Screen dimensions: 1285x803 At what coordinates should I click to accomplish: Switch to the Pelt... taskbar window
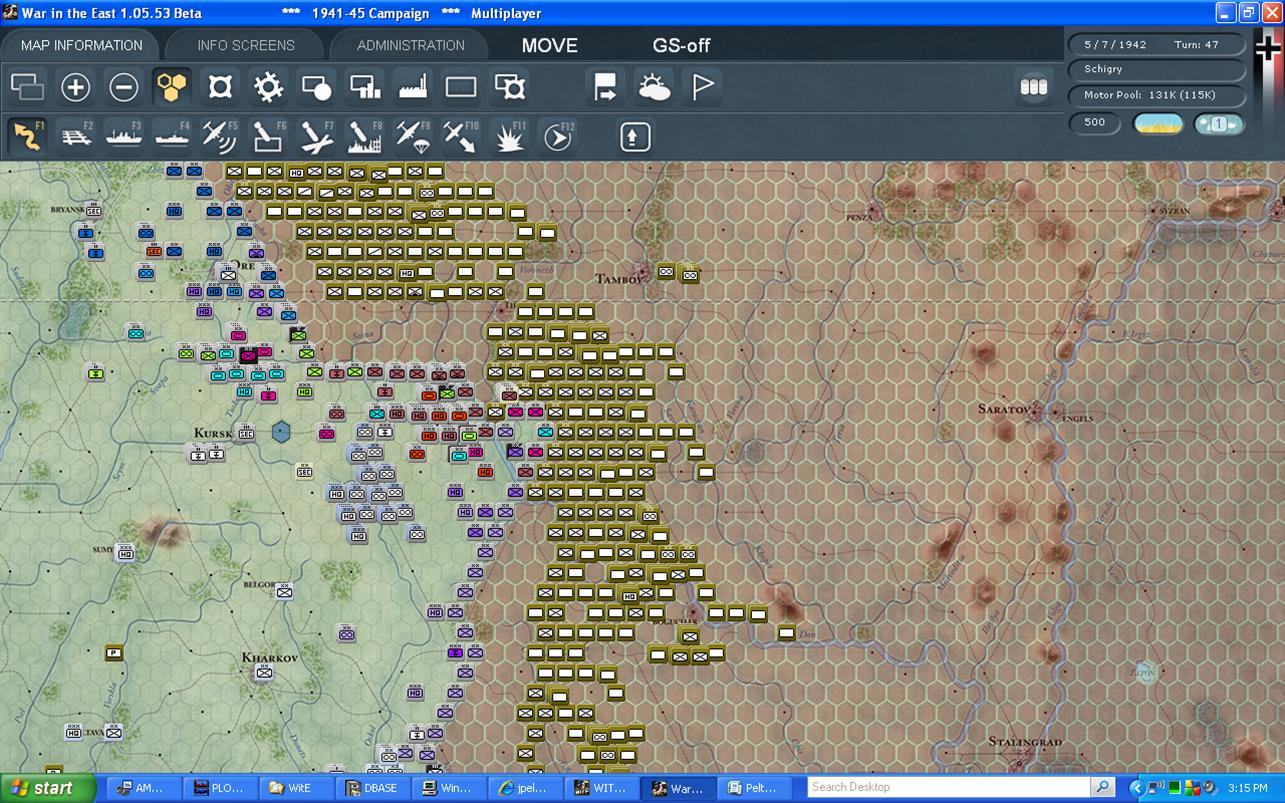755,788
